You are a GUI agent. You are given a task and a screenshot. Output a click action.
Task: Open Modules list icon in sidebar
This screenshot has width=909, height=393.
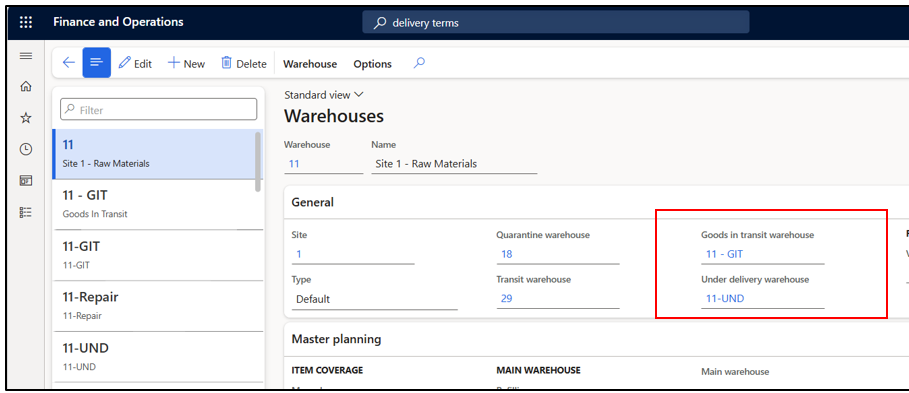pyautogui.click(x=26, y=212)
